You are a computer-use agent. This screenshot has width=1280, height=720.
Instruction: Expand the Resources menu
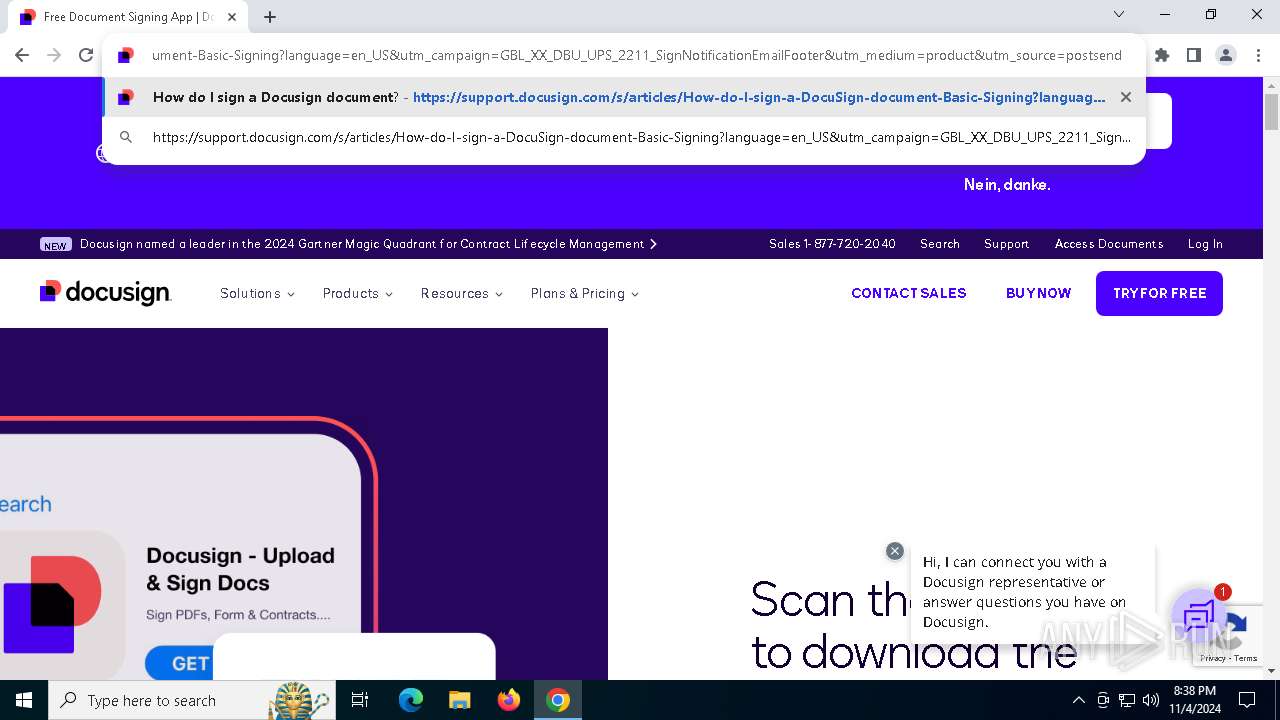tap(461, 293)
